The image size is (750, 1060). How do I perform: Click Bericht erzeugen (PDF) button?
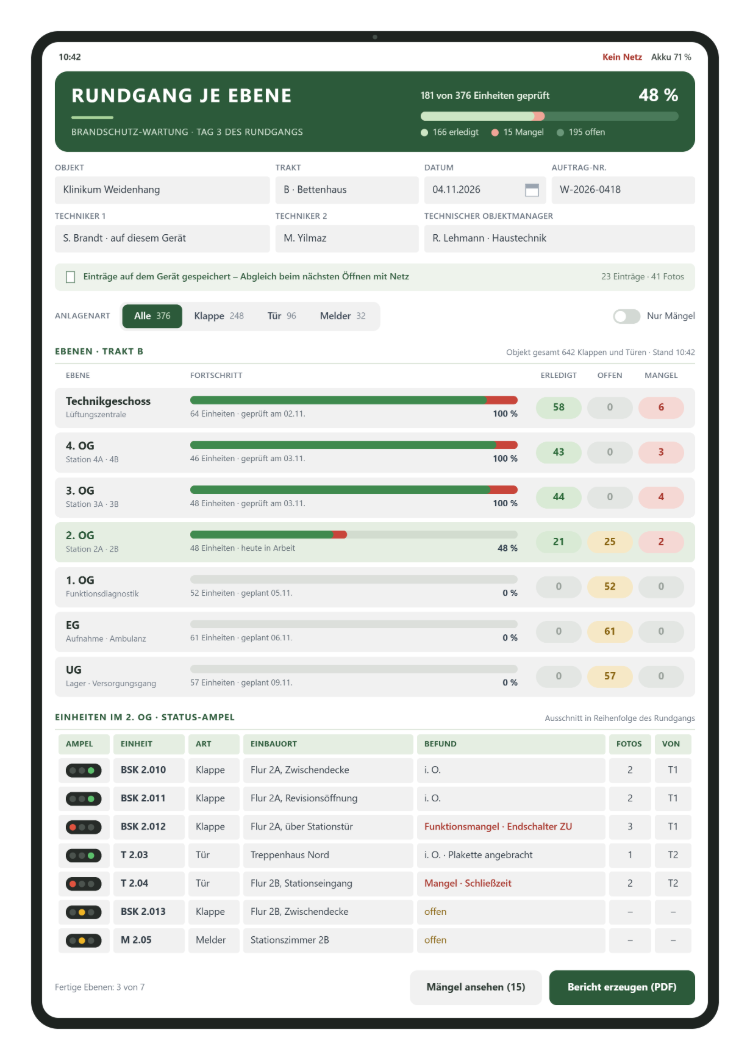(x=622, y=987)
